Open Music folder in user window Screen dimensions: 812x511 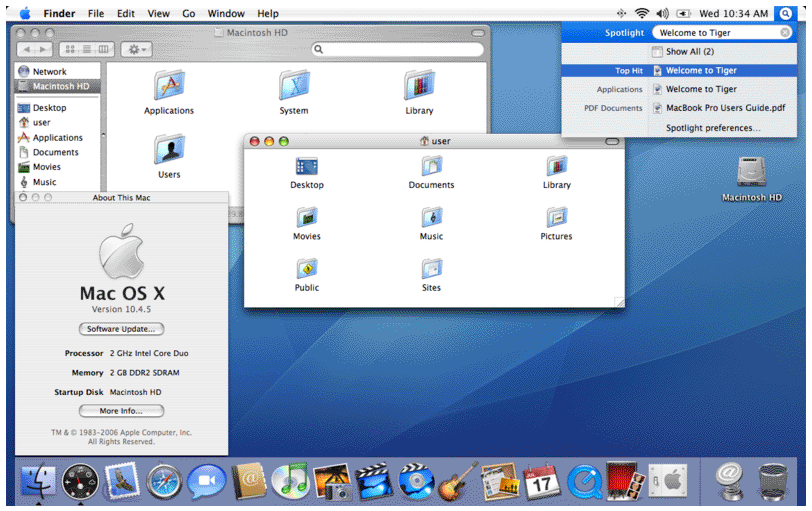[431, 223]
